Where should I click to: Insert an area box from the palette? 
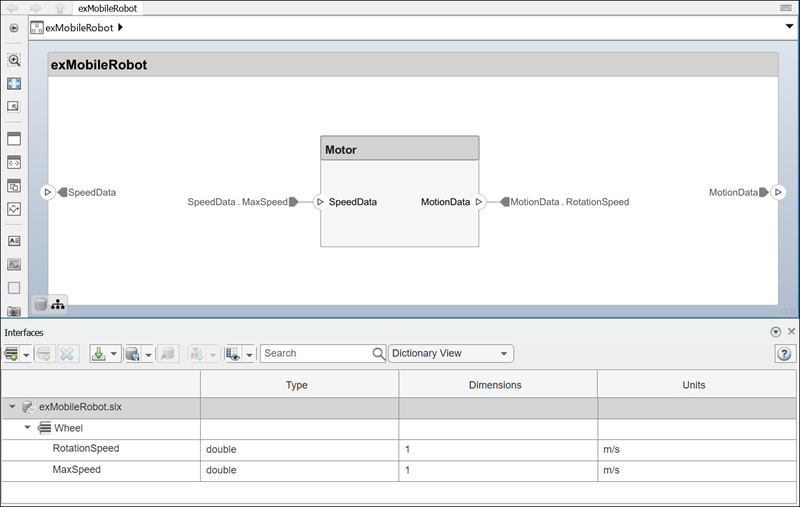[14, 288]
